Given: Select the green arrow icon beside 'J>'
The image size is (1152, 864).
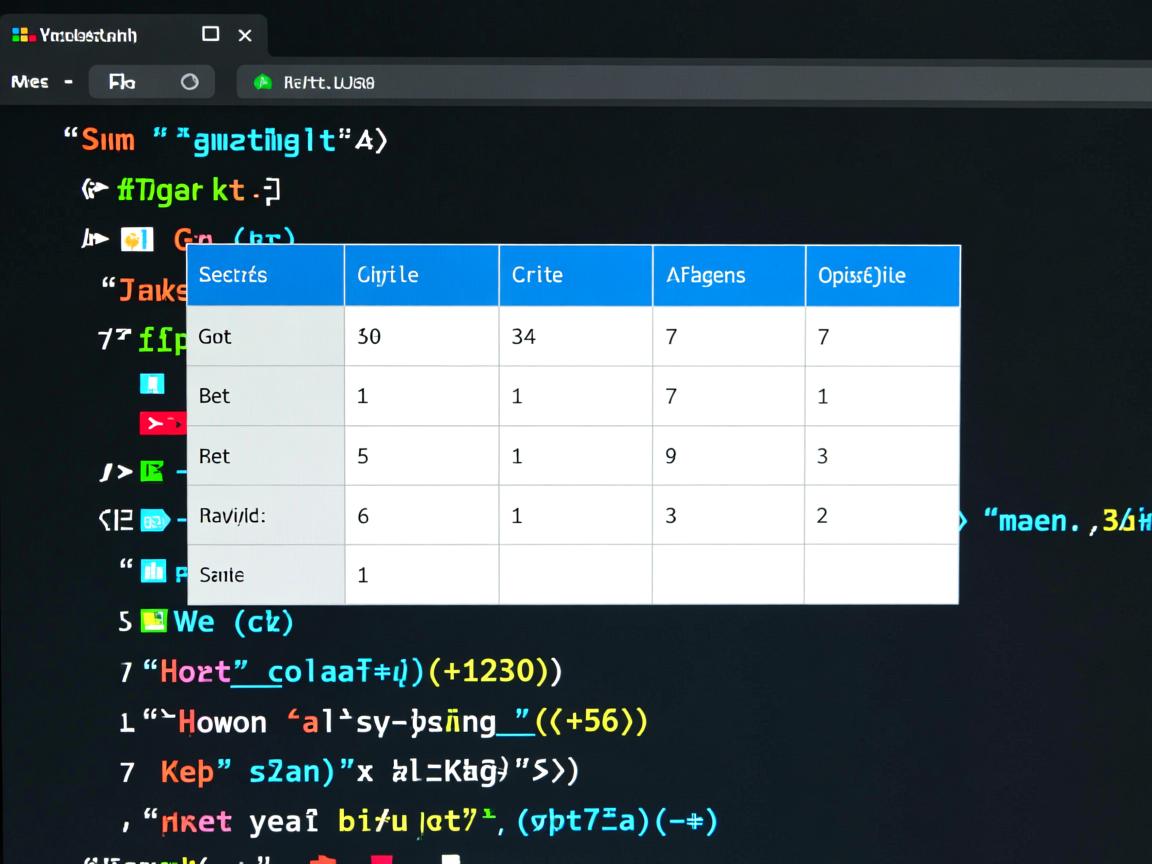Looking at the screenshot, I should tap(152, 470).
